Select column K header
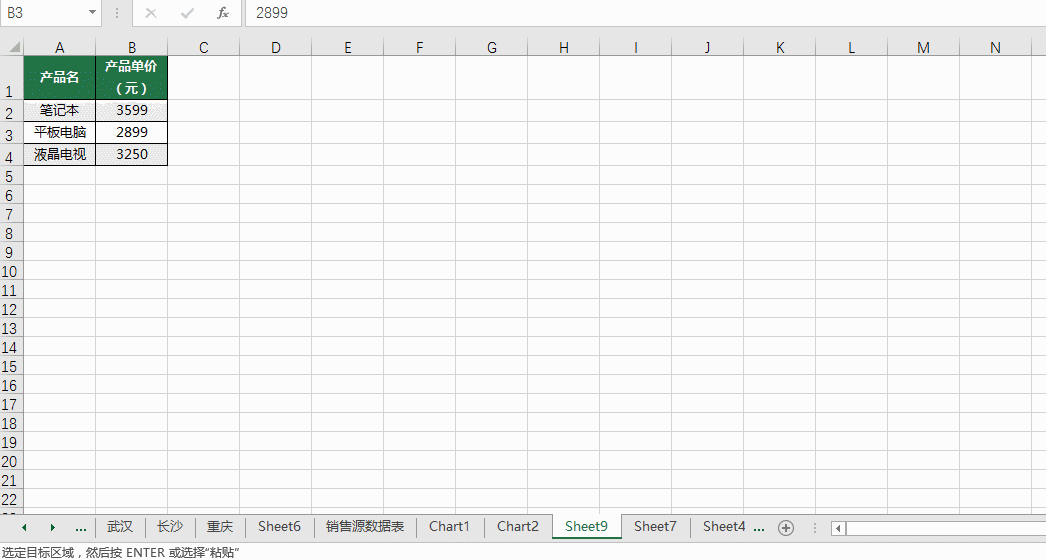 tap(780, 47)
